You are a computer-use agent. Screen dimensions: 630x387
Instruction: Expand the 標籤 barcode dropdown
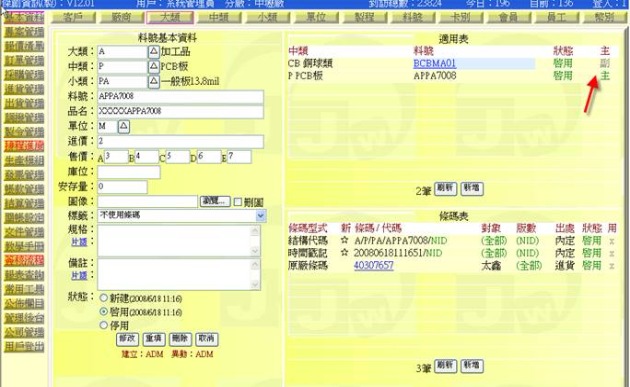pyautogui.click(x=260, y=216)
